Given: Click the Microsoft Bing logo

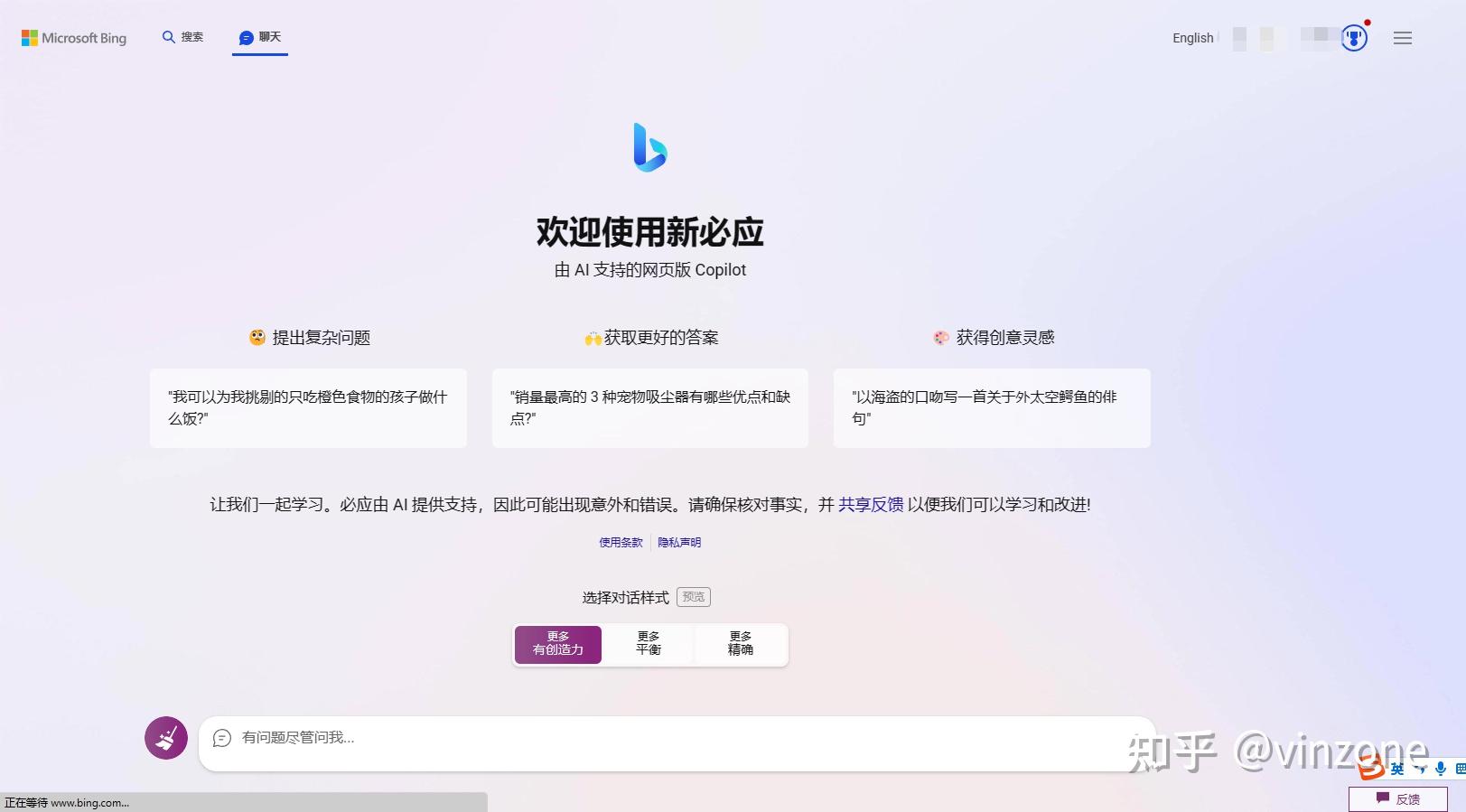Looking at the screenshot, I should 74,38.
